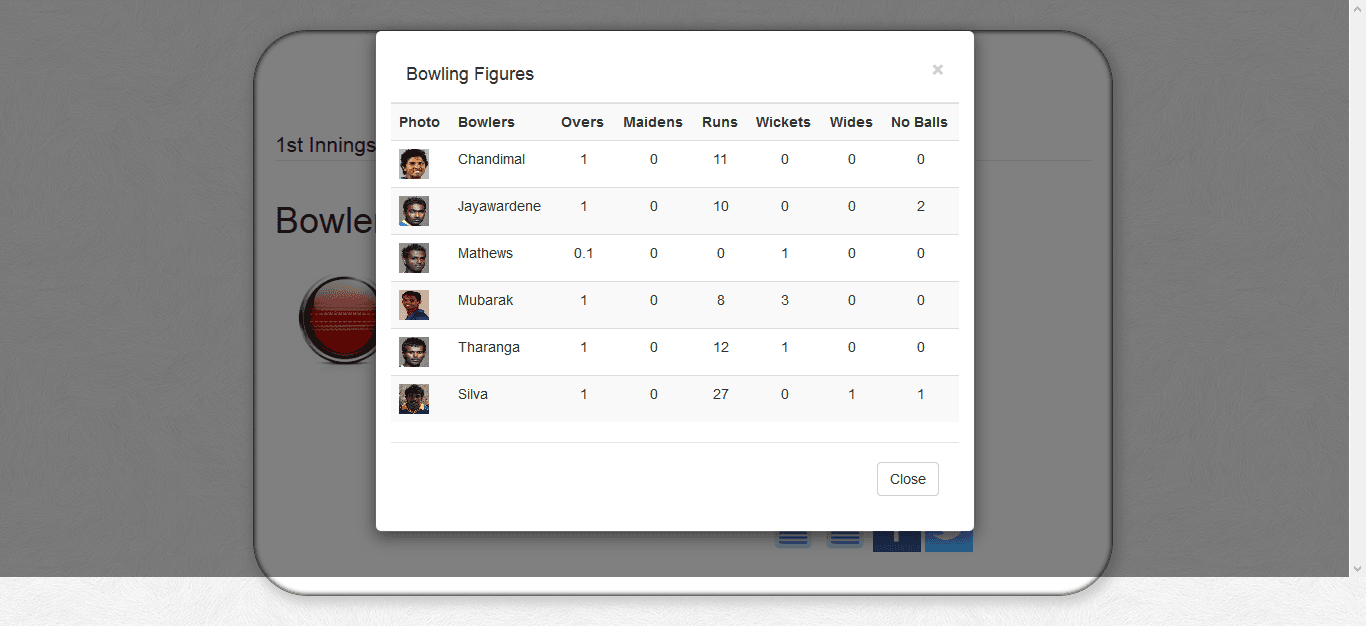Click Chandimal's runs value 11
Viewport: 1366px width, 626px height.
point(720,159)
